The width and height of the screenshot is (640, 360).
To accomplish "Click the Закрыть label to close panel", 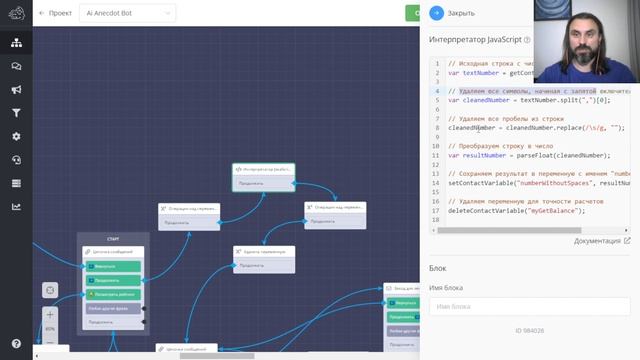I will click(461, 13).
